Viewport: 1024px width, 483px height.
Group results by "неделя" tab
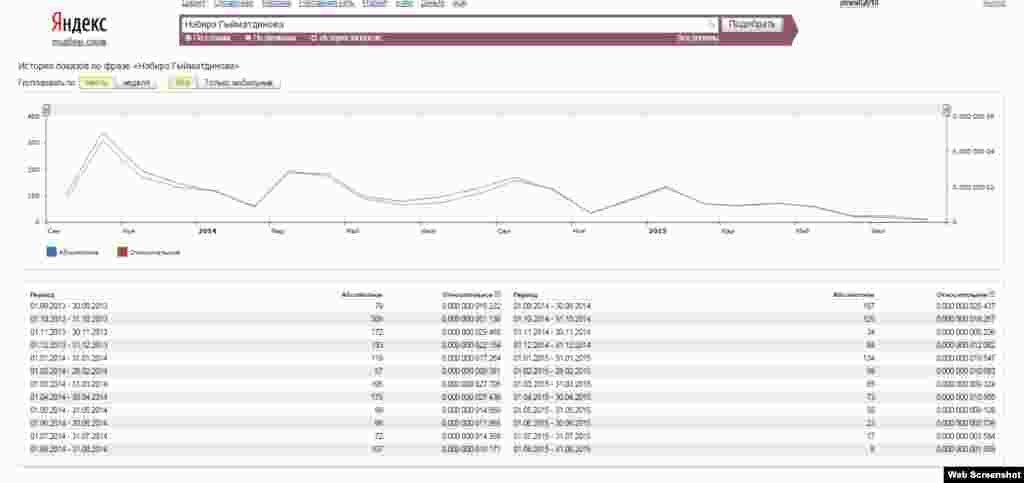point(137,83)
